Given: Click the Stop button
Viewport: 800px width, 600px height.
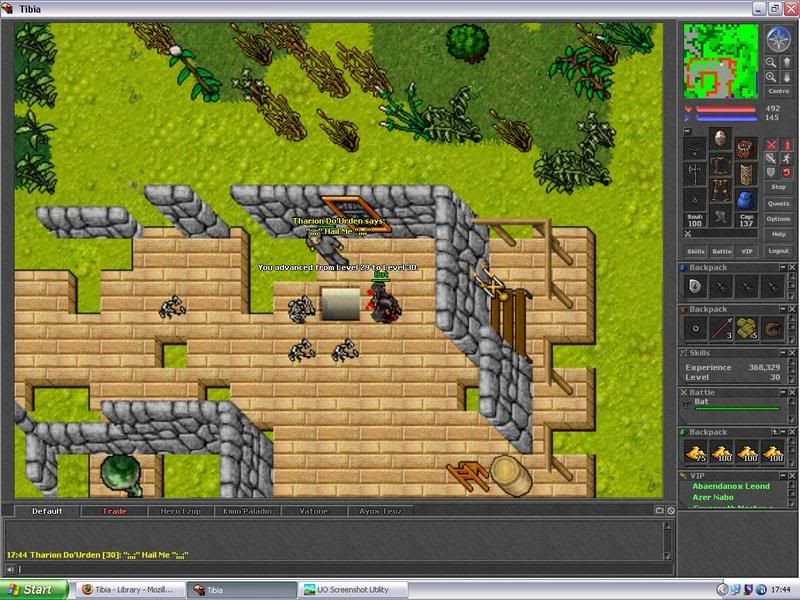Looking at the screenshot, I should point(779,187).
